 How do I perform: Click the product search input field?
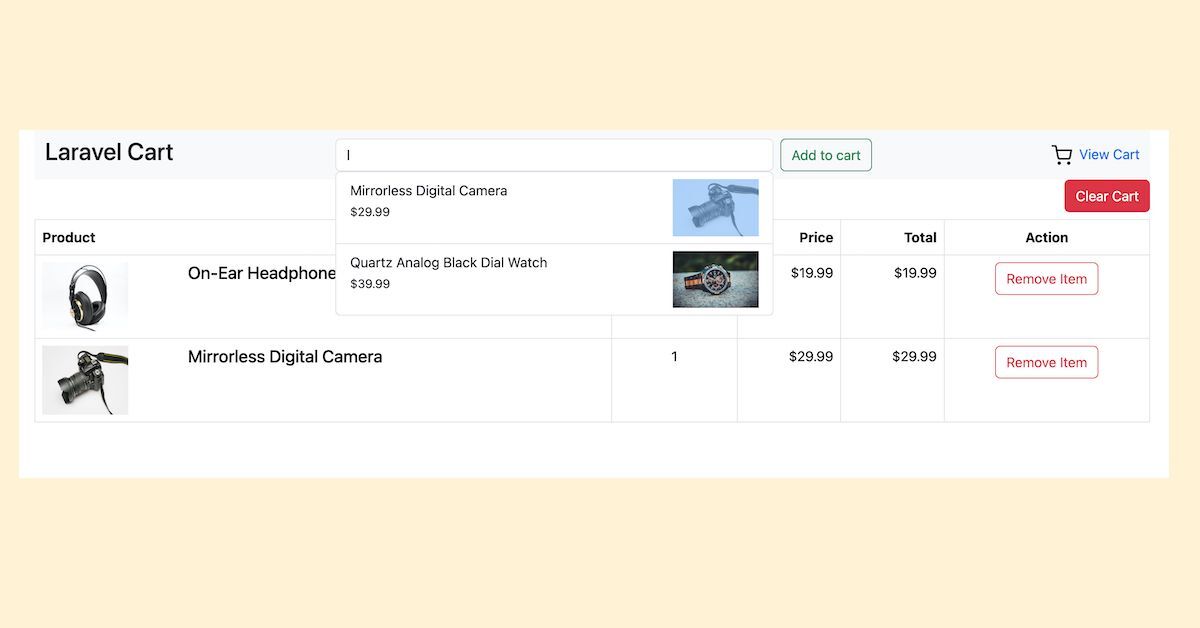point(553,155)
